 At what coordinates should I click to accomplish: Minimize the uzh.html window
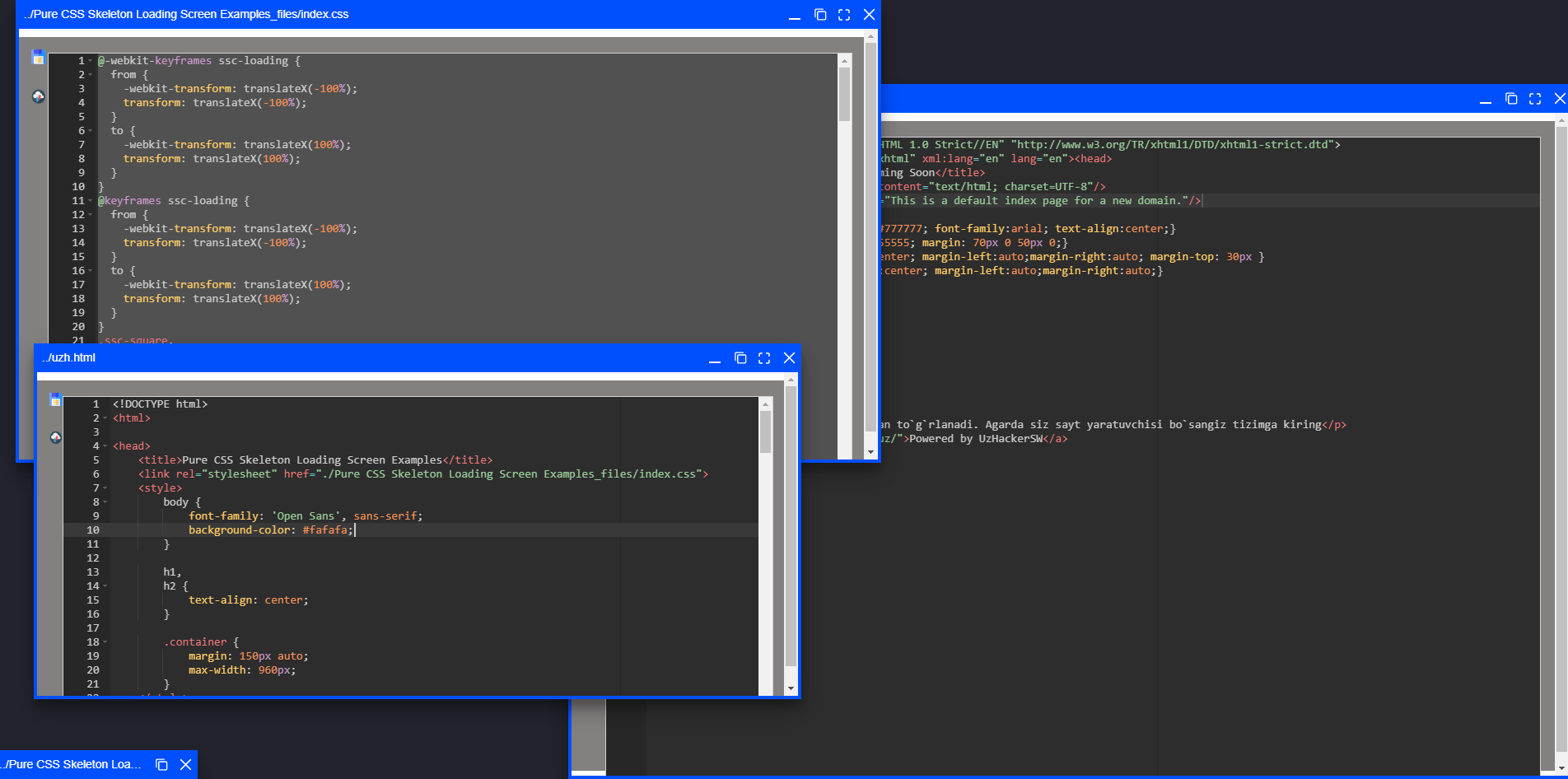click(x=715, y=358)
